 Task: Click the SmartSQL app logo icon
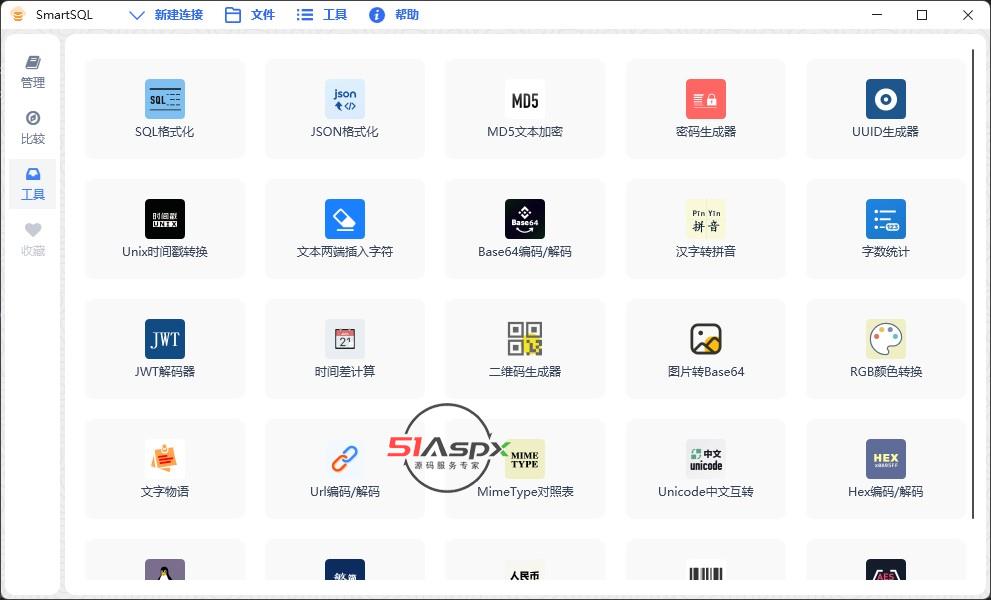[18, 15]
